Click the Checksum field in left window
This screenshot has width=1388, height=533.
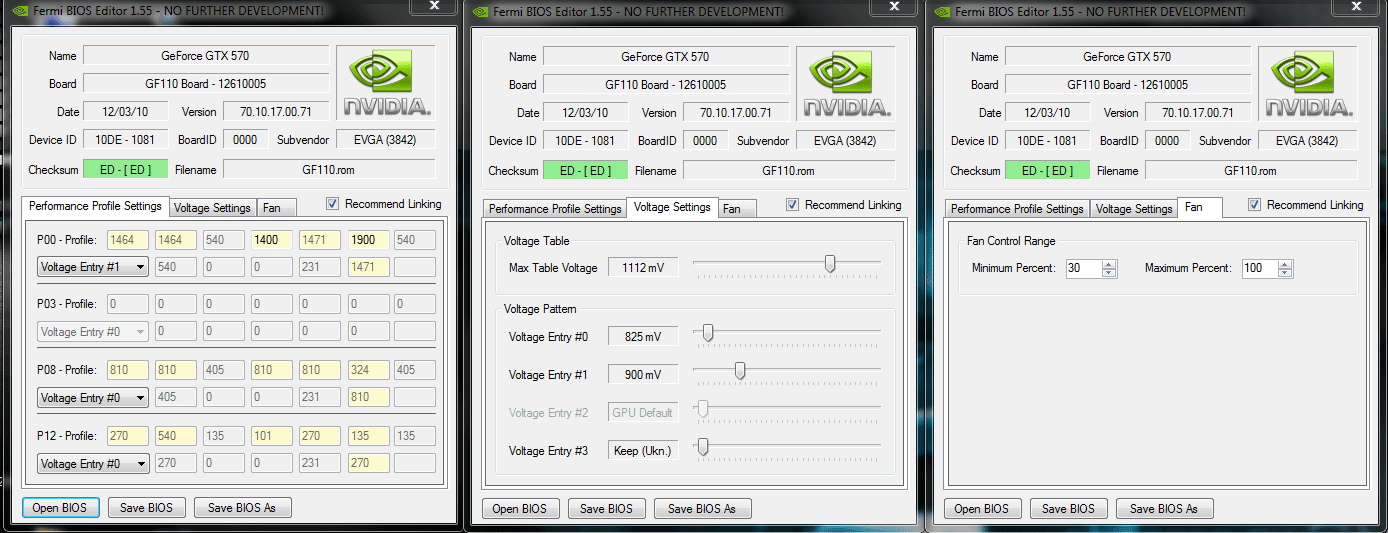(125, 170)
